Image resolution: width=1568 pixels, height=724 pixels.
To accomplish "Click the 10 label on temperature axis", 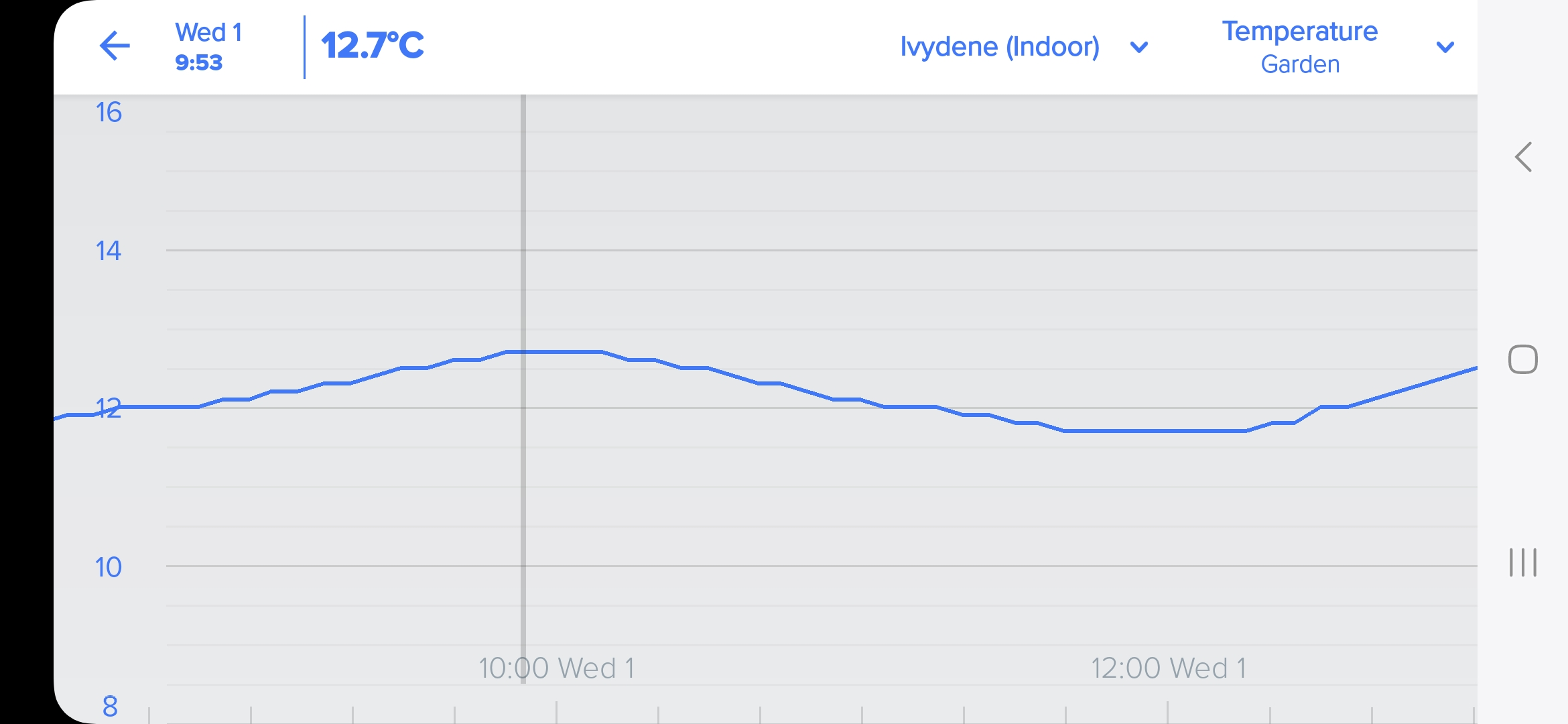I will point(109,567).
